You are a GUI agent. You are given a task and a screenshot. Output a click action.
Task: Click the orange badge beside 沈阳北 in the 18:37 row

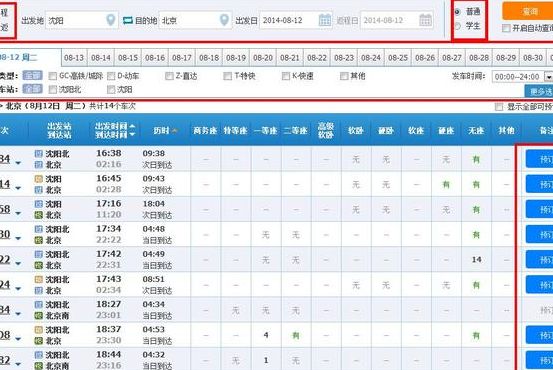click(x=38, y=330)
